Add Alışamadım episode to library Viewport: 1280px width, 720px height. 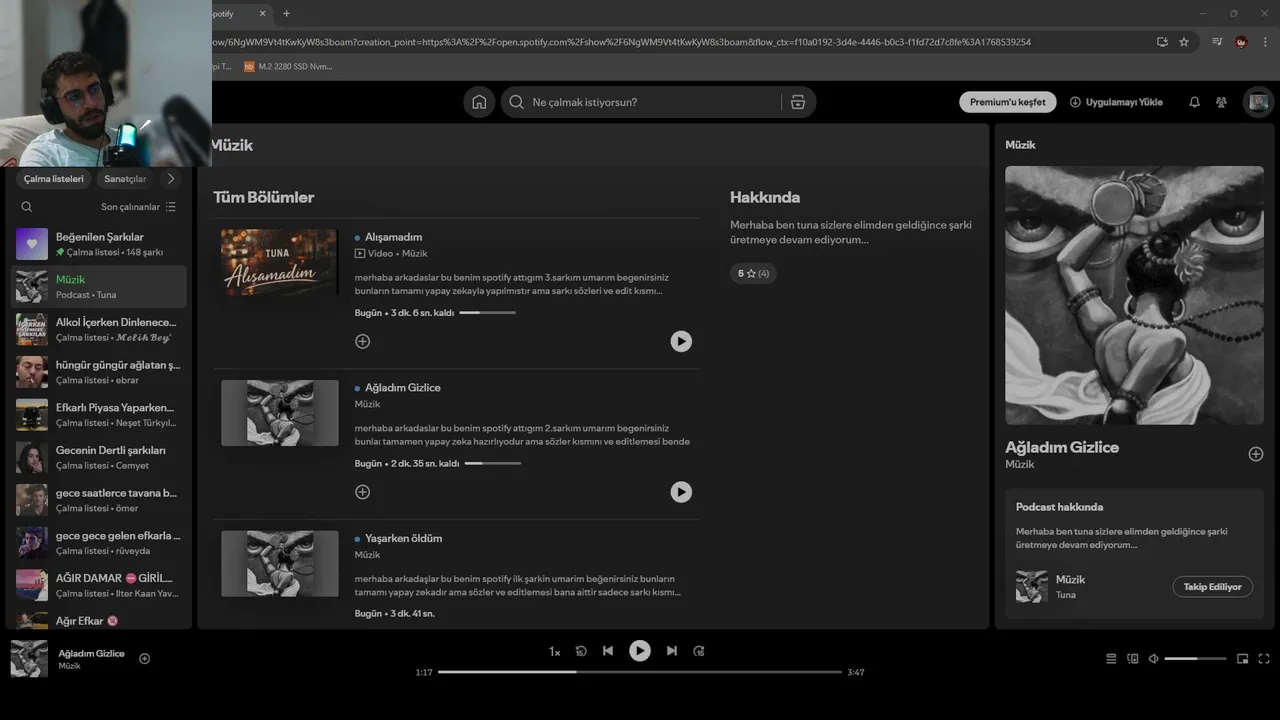click(363, 341)
